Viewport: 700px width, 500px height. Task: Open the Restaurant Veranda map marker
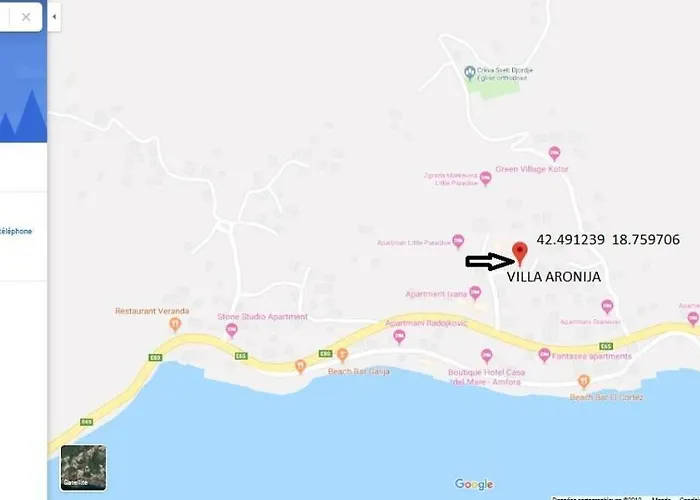[175, 325]
